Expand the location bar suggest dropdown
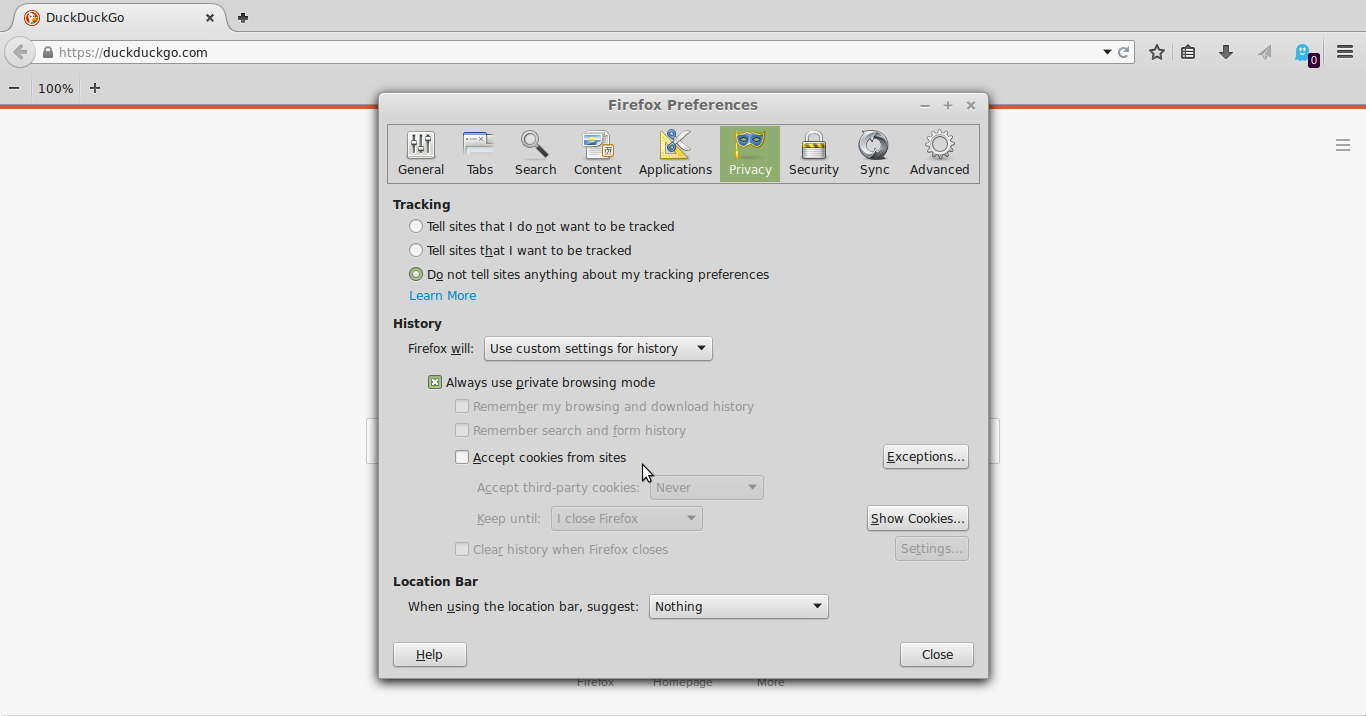Screen dimensions: 1366x716 point(738,606)
